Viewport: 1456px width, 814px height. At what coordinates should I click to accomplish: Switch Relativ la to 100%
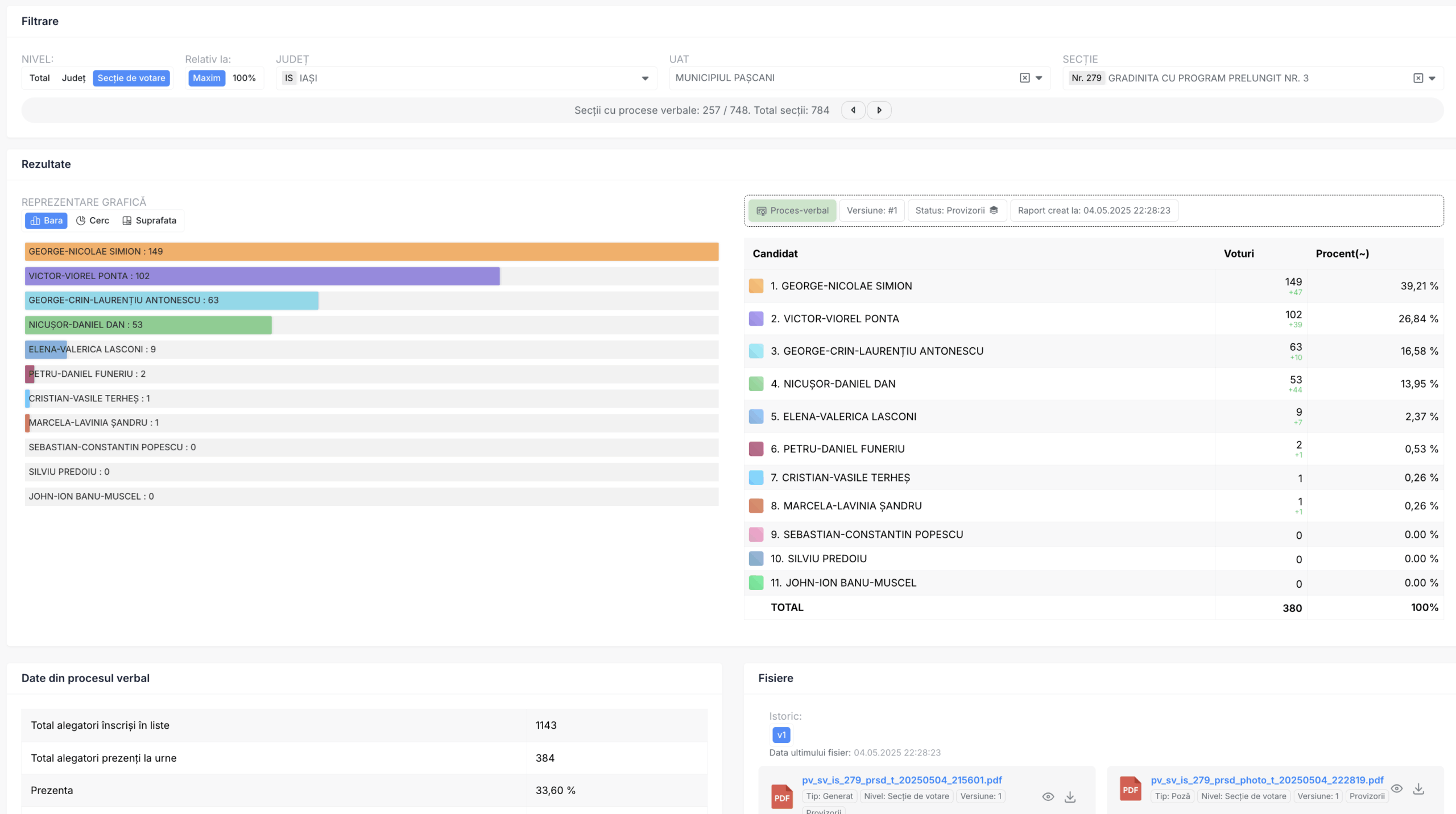(x=244, y=78)
